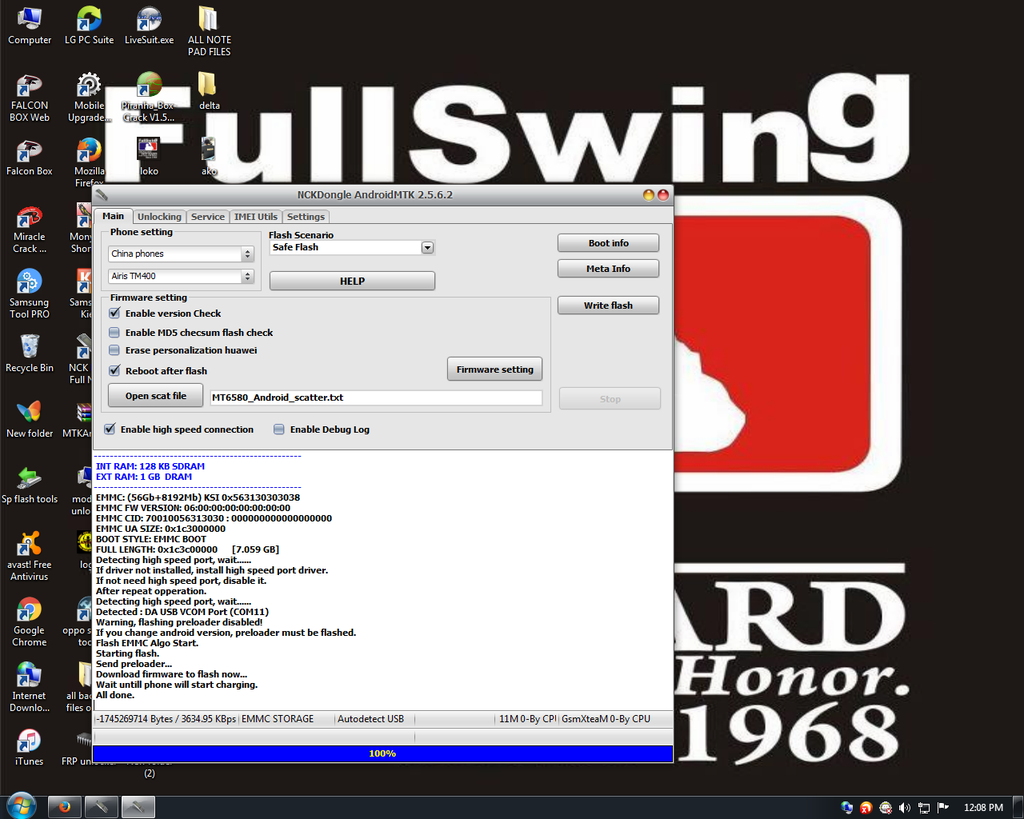
Task: Switch to the Unlocking tab
Action: [x=159, y=217]
